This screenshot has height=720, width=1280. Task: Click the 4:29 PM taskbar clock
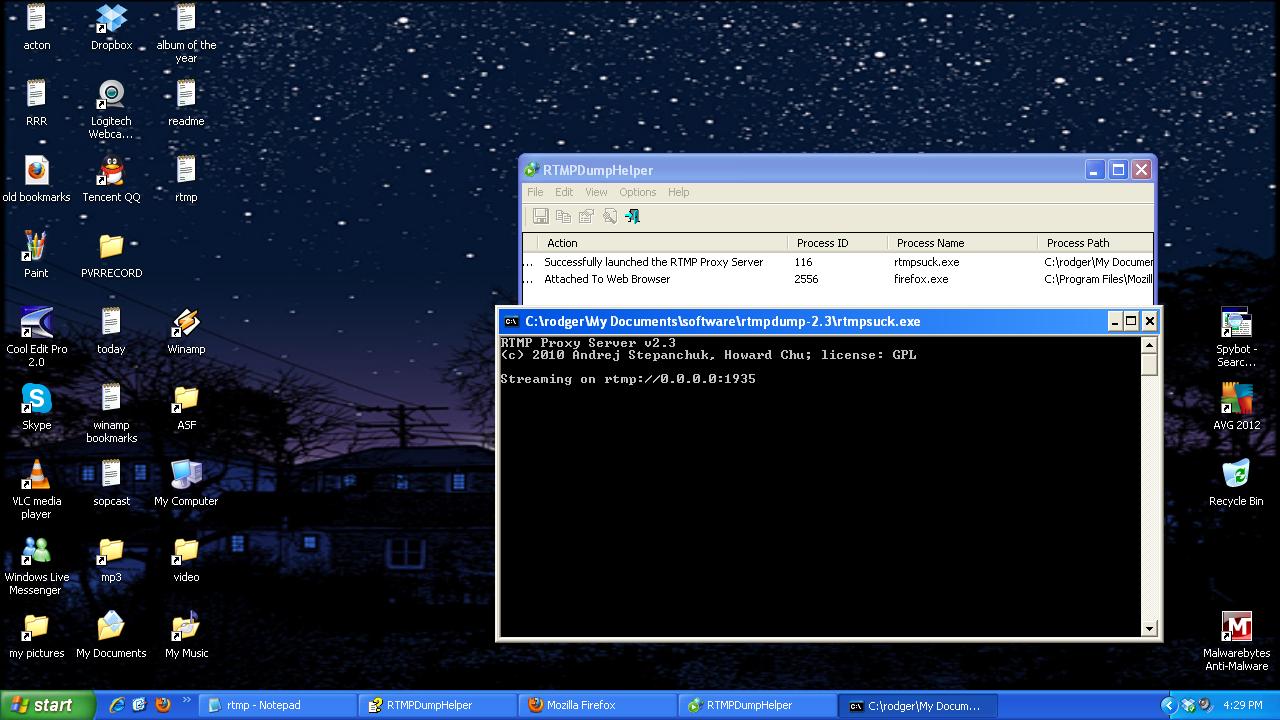click(1243, 705)
